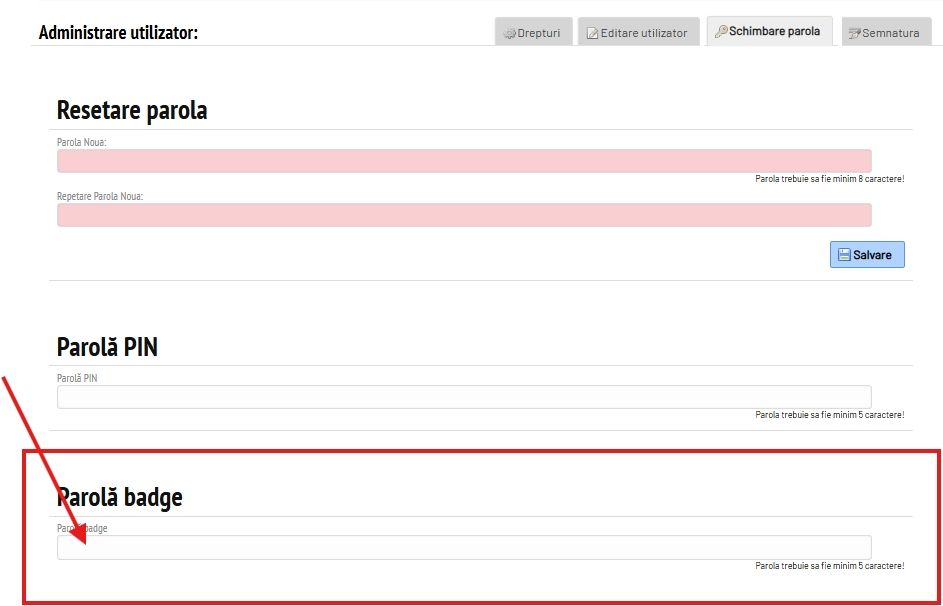Image resolution: width=943 pixels, height=606 pixels.
Task: Click the small Parola Noua field label
Action: pos(82,142)
